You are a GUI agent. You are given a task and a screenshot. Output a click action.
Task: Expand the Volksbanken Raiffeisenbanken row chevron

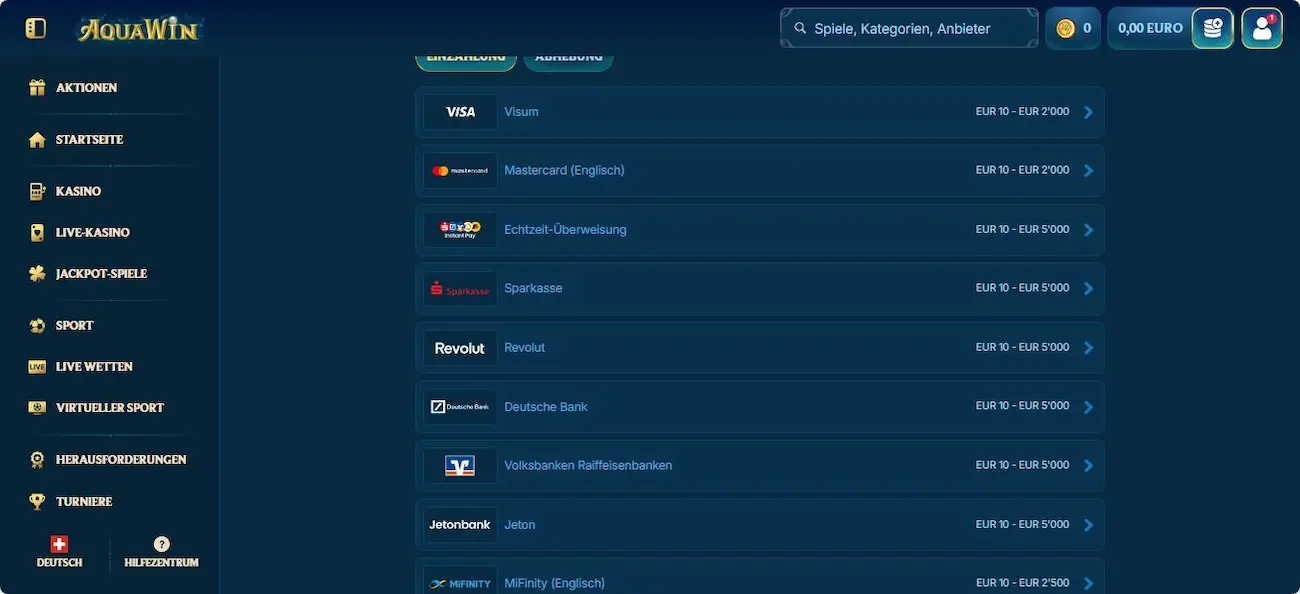pos(1089,466)
